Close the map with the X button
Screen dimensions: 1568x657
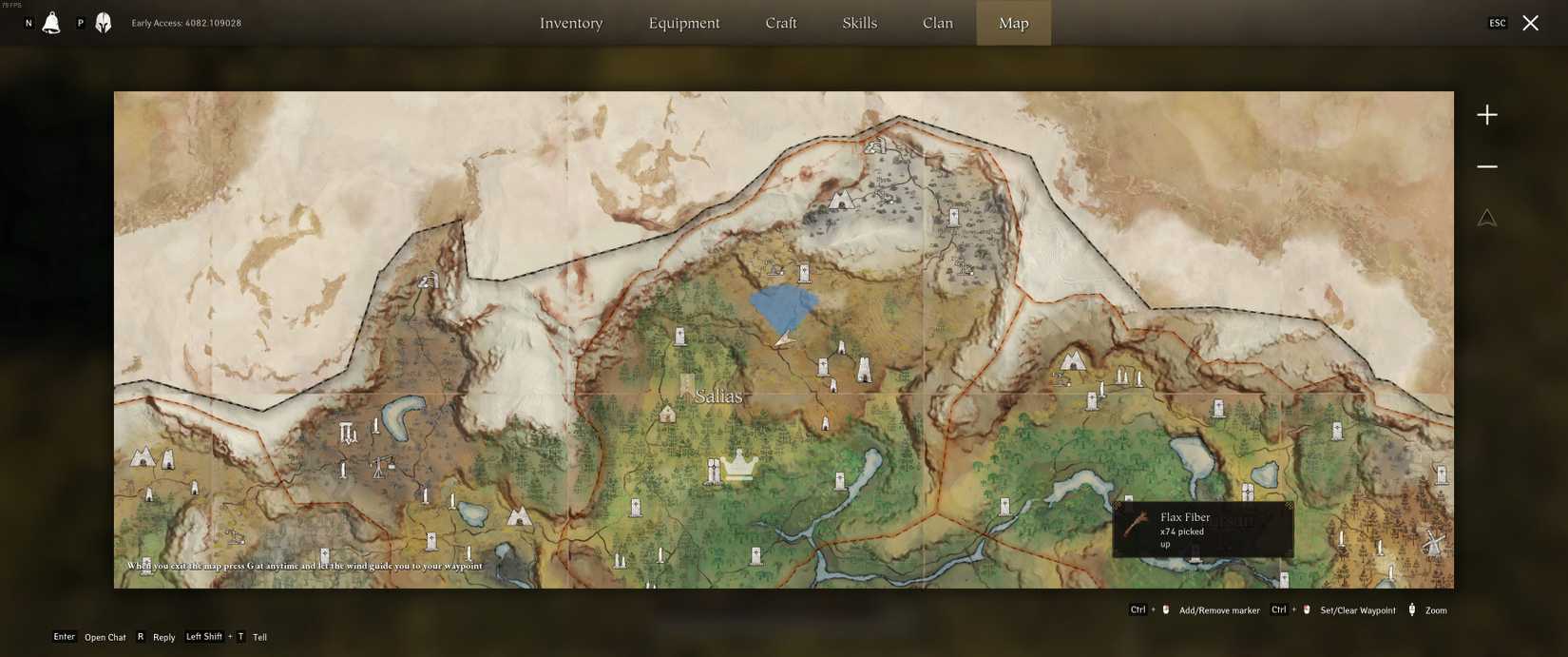1530,23
